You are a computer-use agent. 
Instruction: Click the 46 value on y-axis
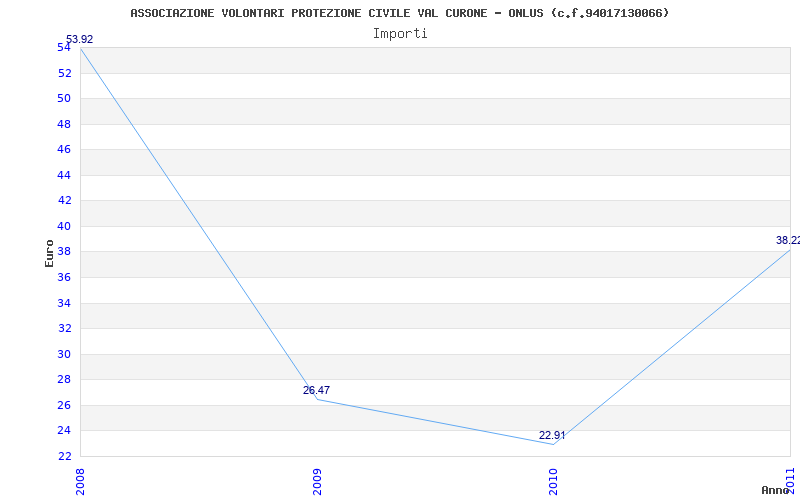(64, 149)
